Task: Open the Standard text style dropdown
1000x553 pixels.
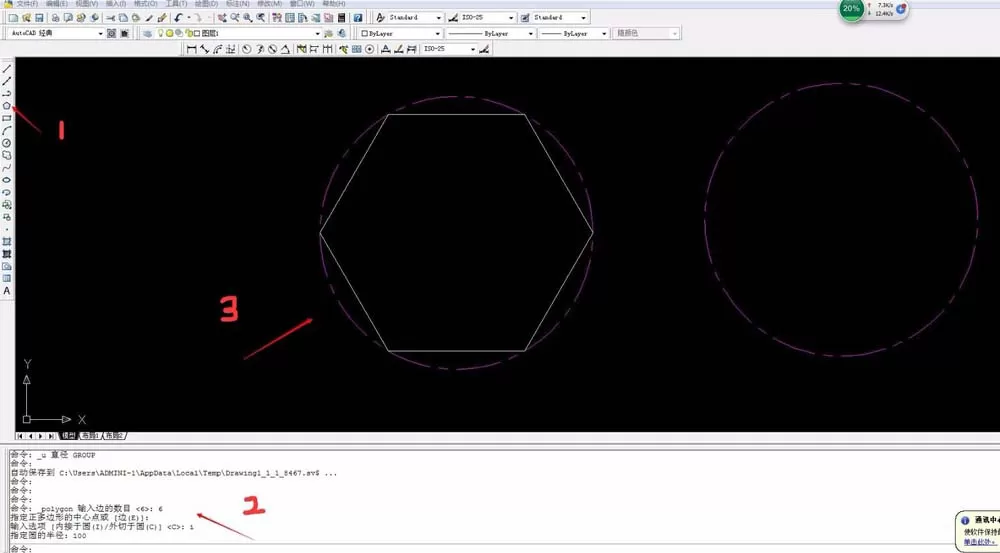Action: (438, 18)
